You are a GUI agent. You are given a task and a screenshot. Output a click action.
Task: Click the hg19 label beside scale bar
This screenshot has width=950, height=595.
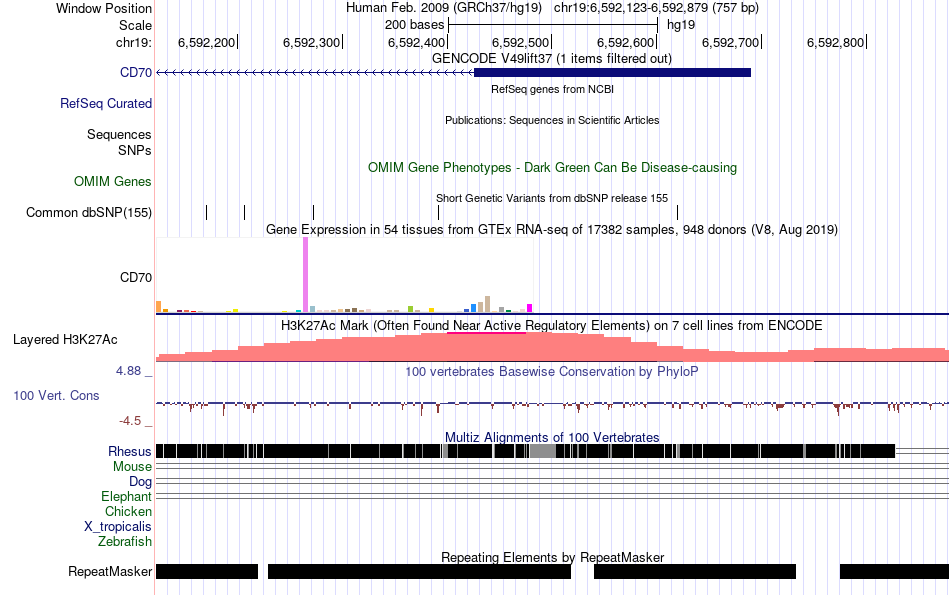681,25
